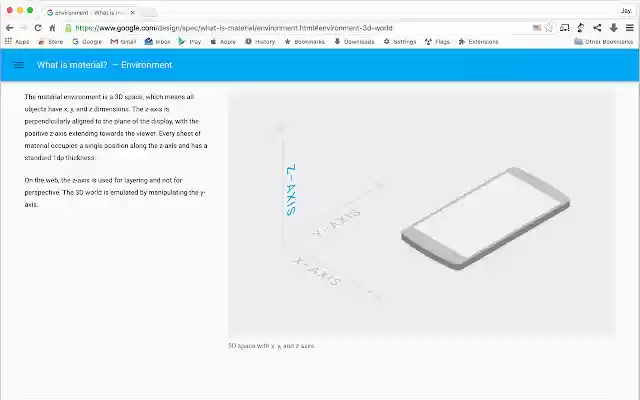Open the History bookmark

(x=260, y=41)
